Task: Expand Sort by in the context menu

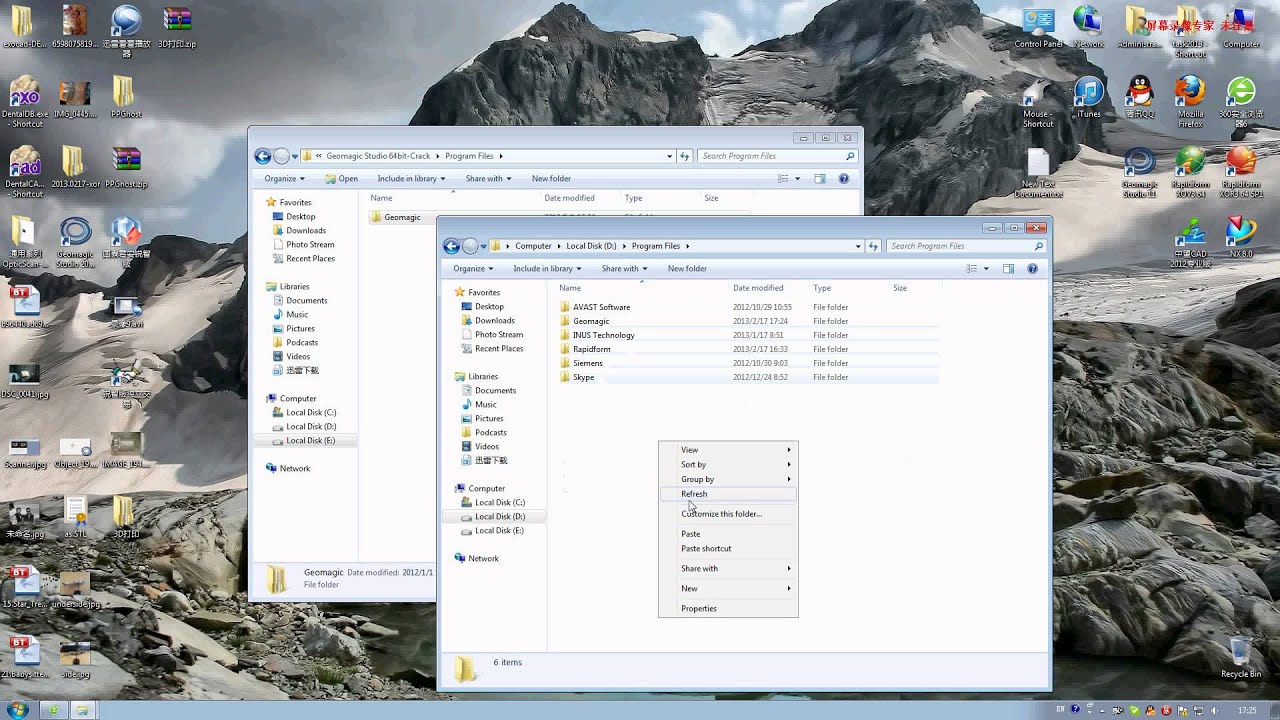Action: pos(728,464)
